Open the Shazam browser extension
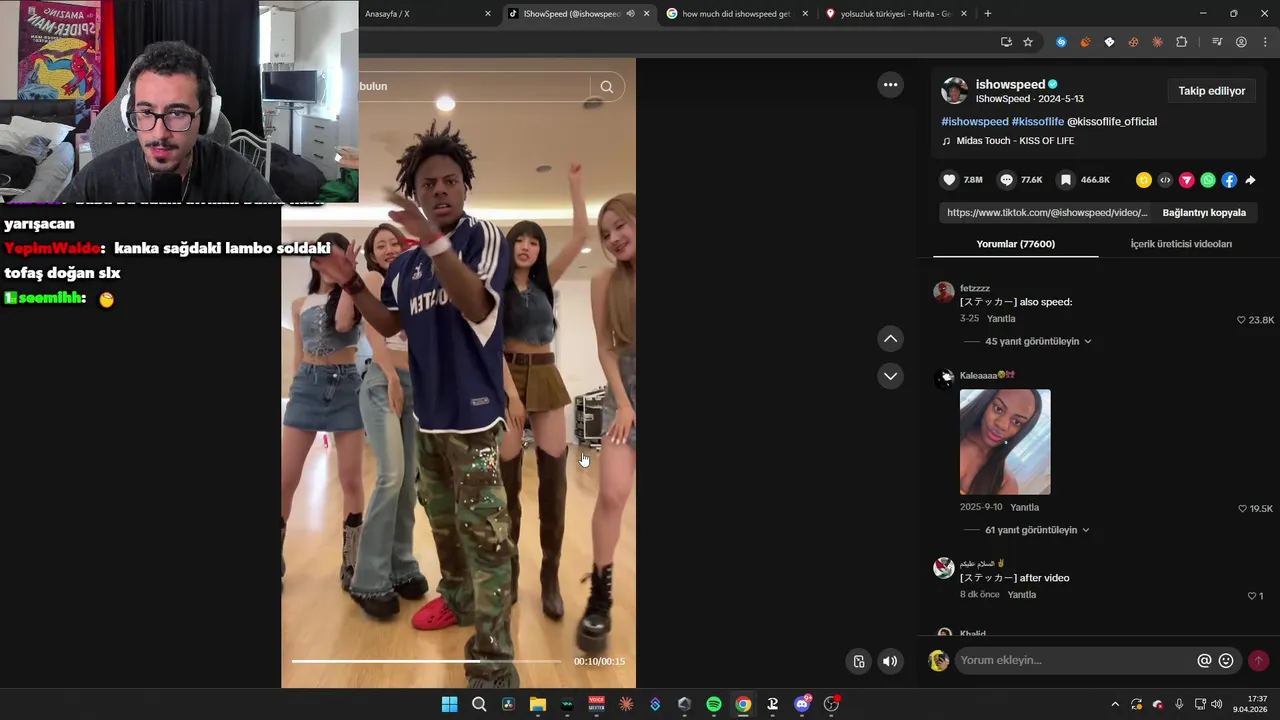1280x720 pixels. pyautogui.click(x=1061, y=42)
